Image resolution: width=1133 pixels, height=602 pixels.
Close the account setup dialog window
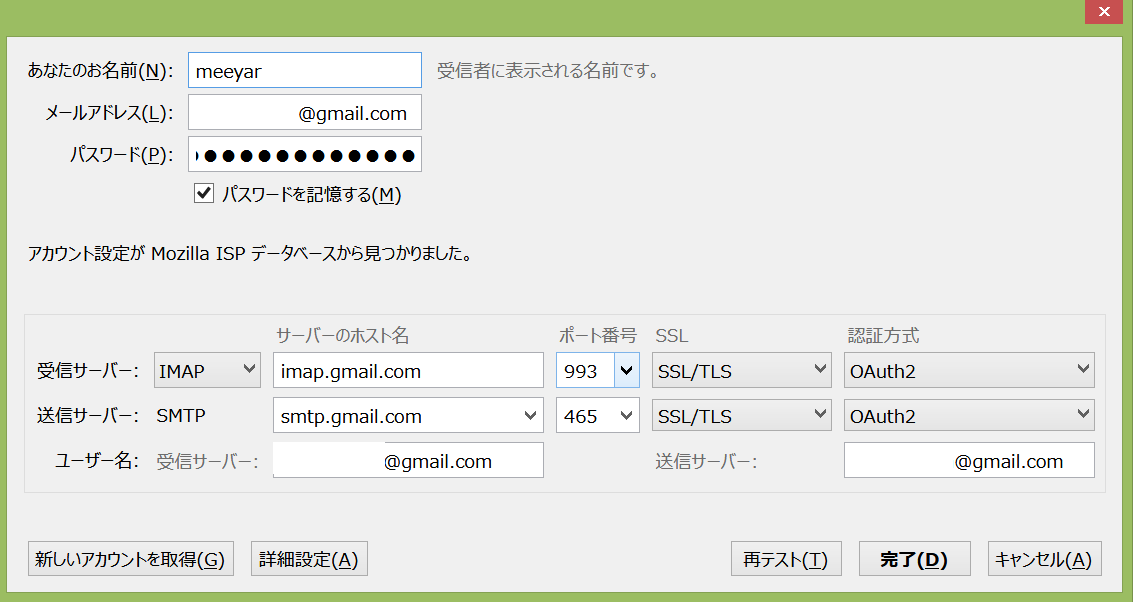(x=1102, y=11)
